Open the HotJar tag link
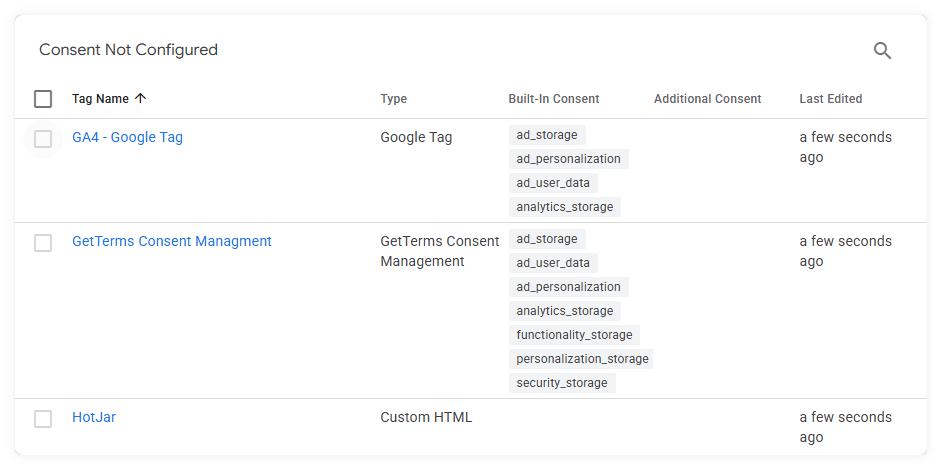 (94, 417)
